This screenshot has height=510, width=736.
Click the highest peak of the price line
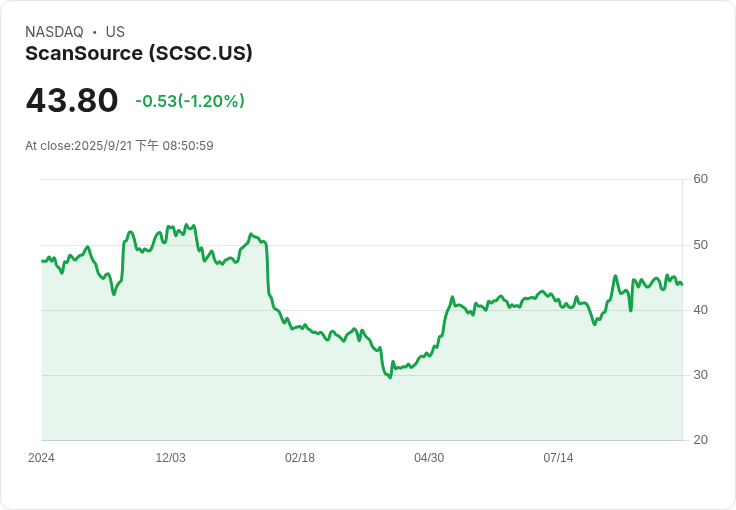click(188, 225)
